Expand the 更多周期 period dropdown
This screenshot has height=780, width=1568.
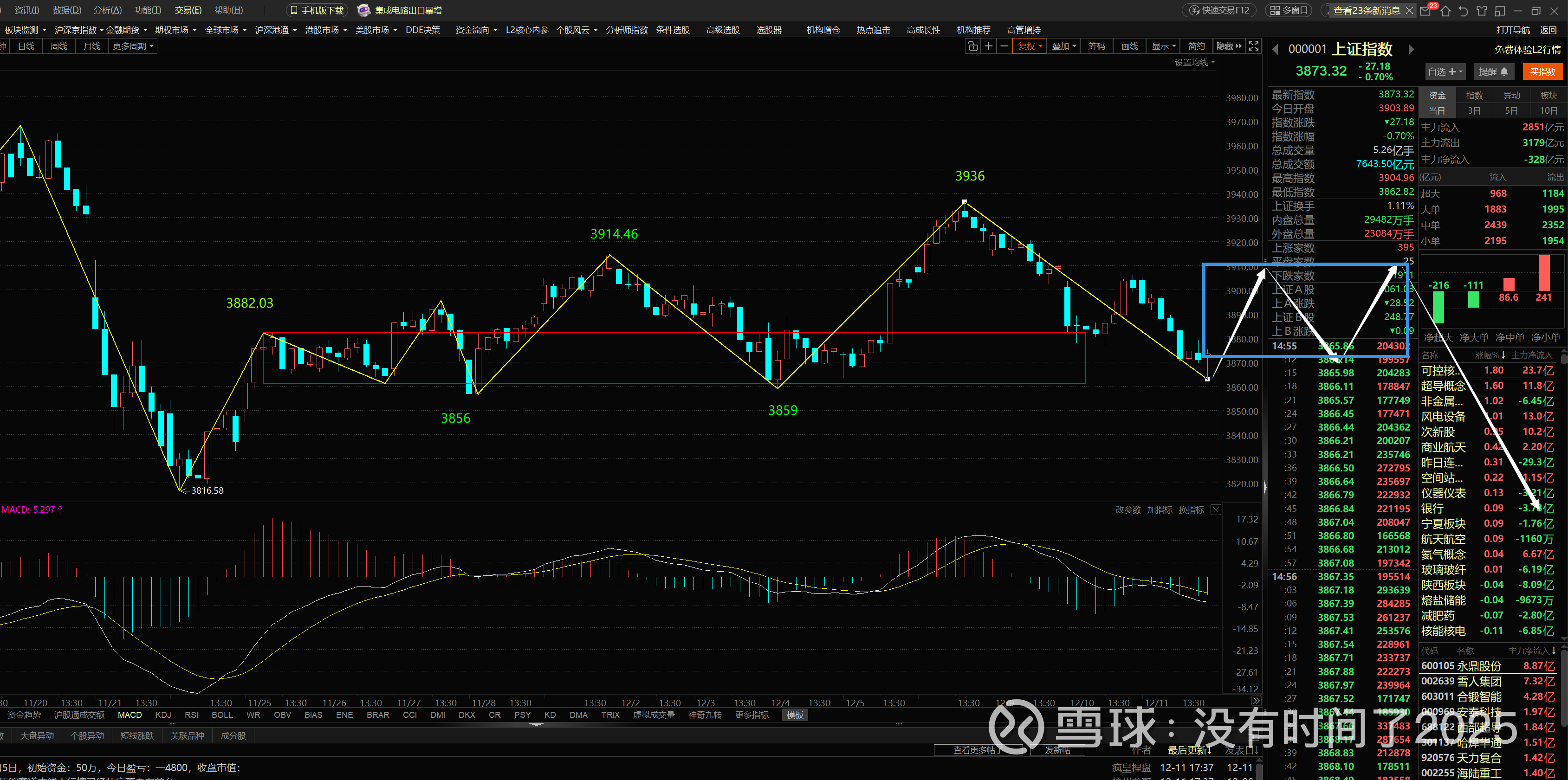[x=133, y=46]
